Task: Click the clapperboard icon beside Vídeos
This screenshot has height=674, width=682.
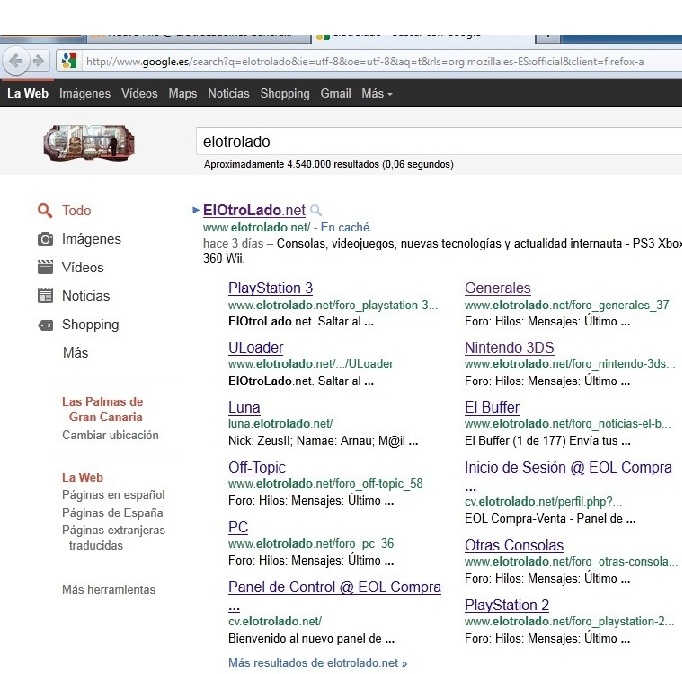Action: [45, 267]
